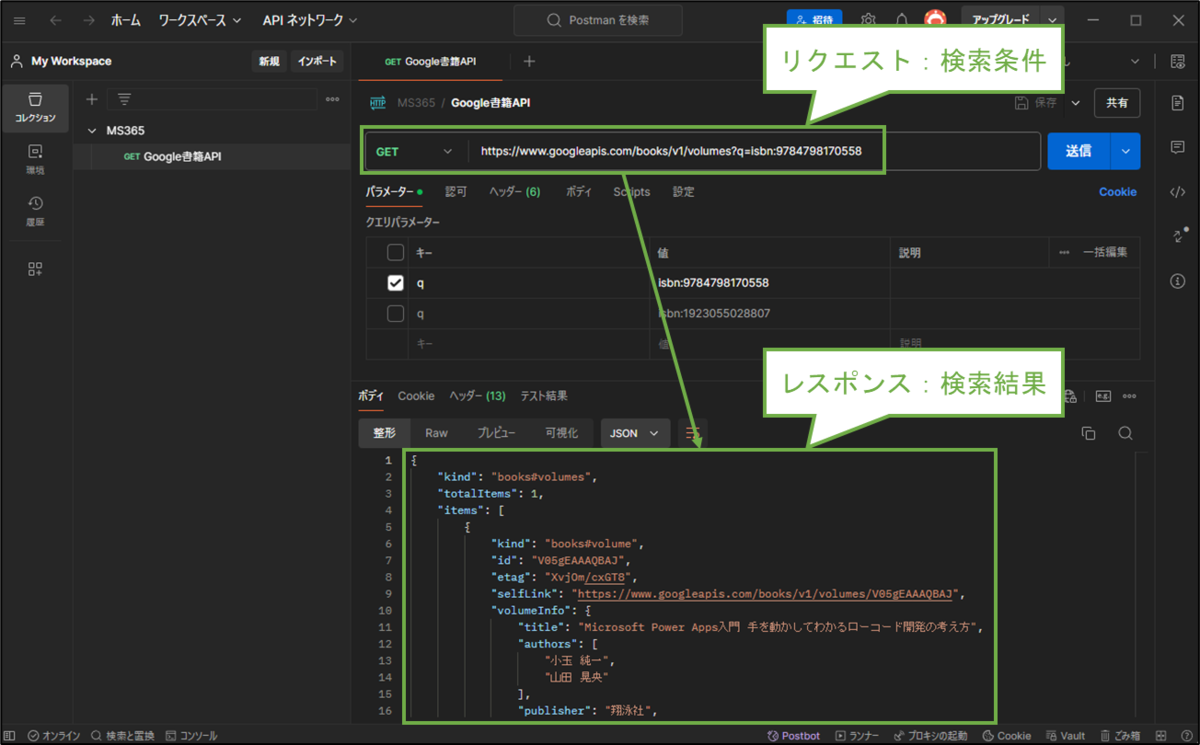Copy response with the copy icon

coord(1088,433)
